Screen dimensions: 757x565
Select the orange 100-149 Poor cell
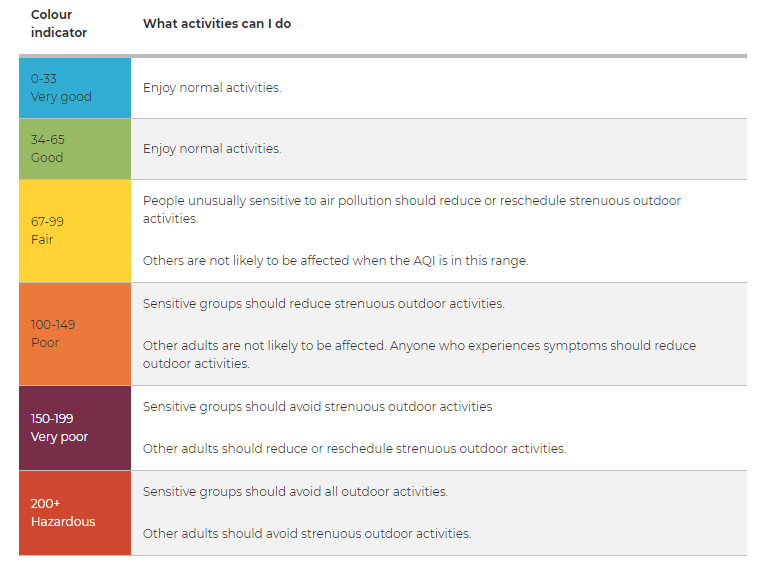pyautogui.click(x=75, y=334)
